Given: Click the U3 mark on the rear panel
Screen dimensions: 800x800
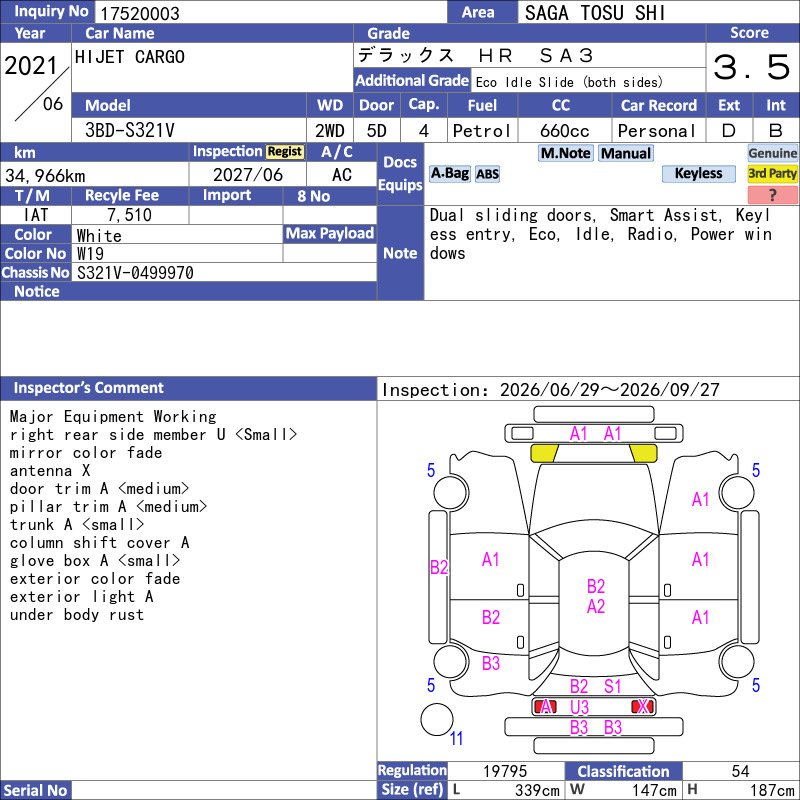Looking at the screenshot, I should [x=580, y=707].
